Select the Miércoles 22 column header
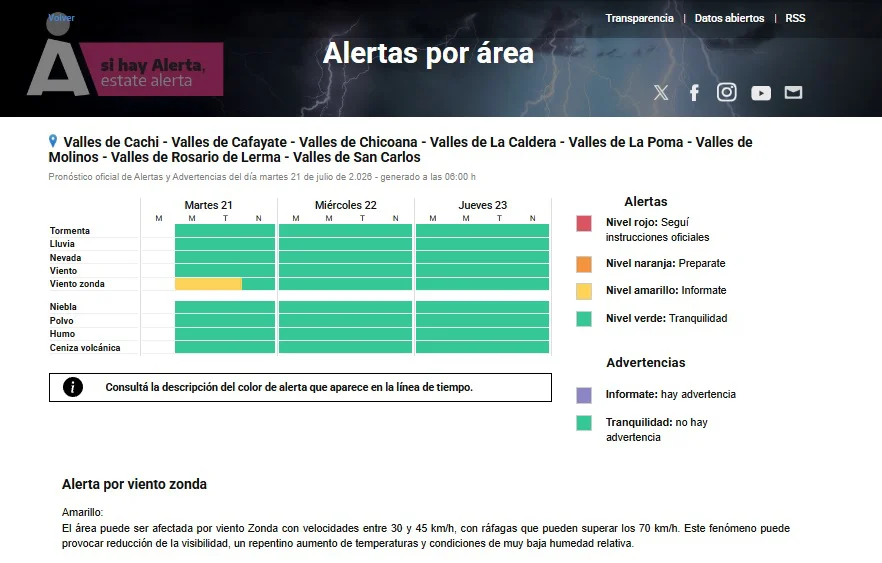The width and height of the screenshot is (882, 563). click(x=345, y=205)
